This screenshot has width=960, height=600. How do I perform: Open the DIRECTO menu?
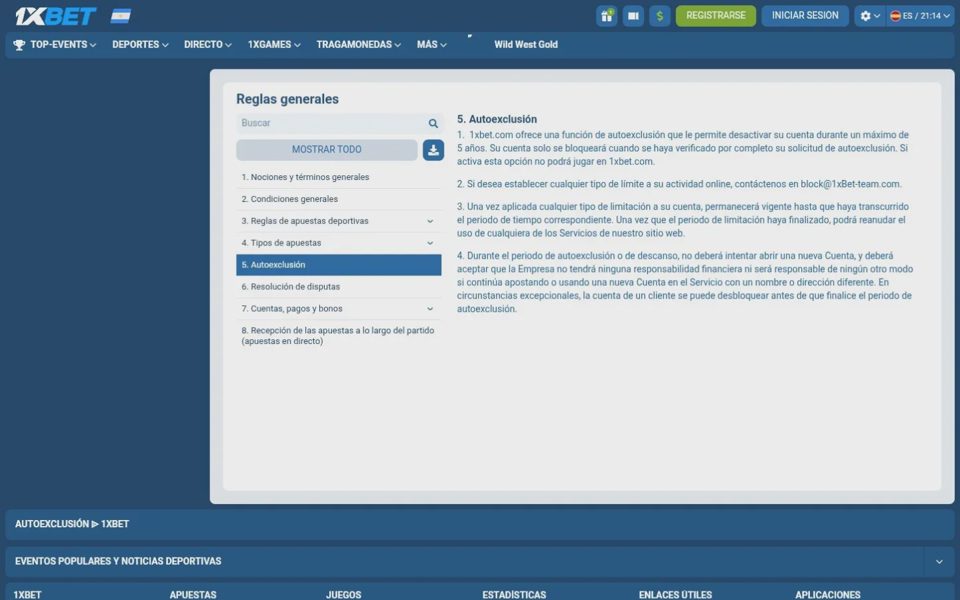coord(208,45)
